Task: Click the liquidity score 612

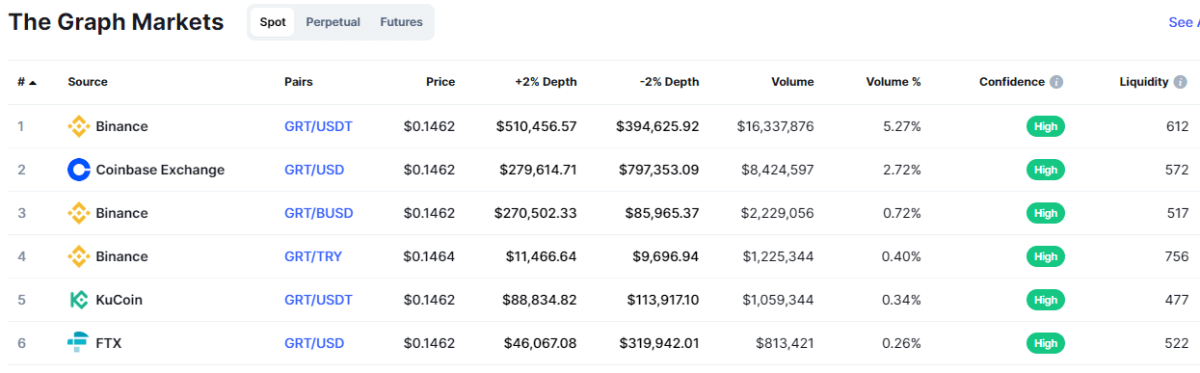Action: click(1177, 126)
